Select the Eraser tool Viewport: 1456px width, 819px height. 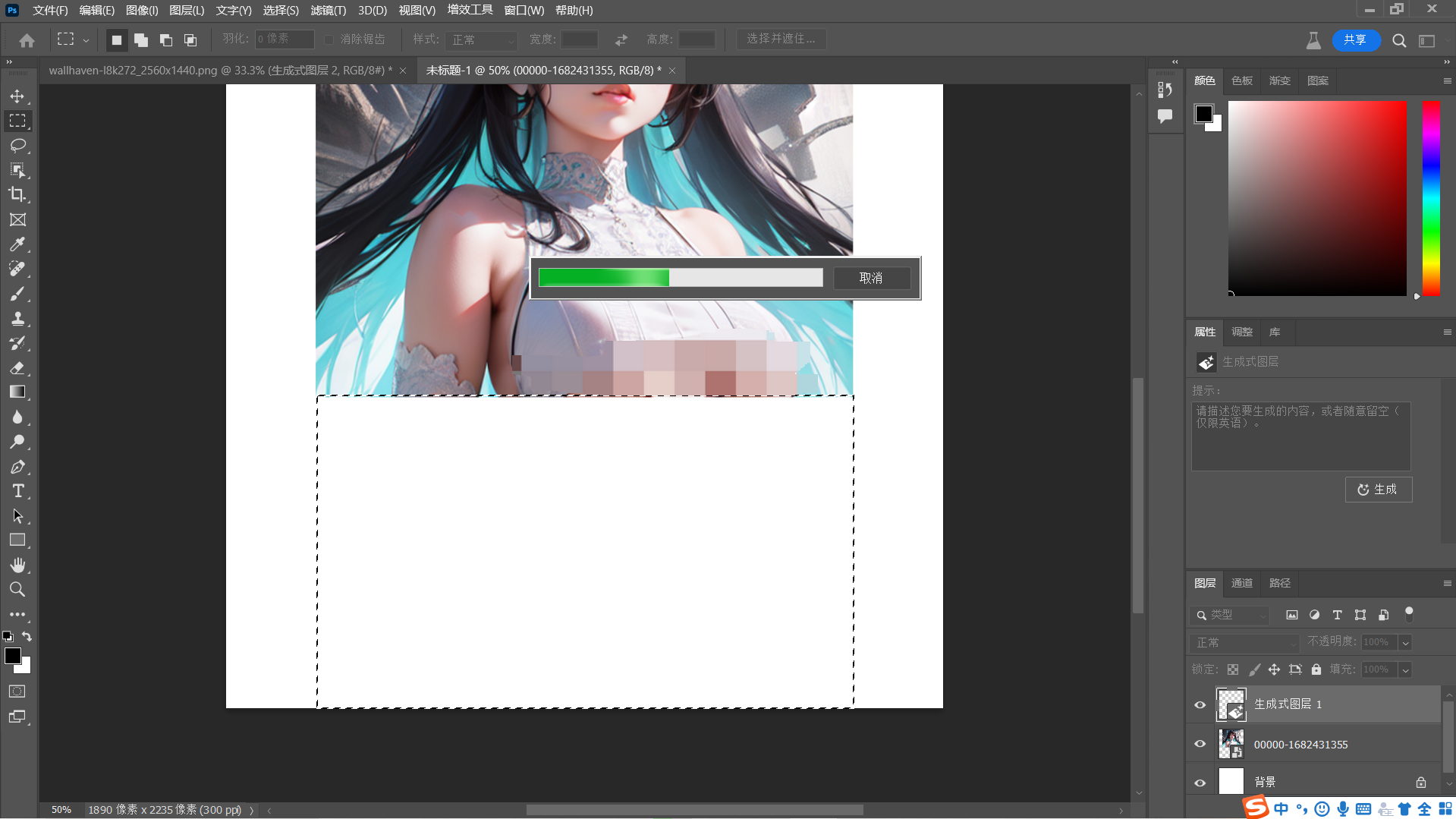17,367
